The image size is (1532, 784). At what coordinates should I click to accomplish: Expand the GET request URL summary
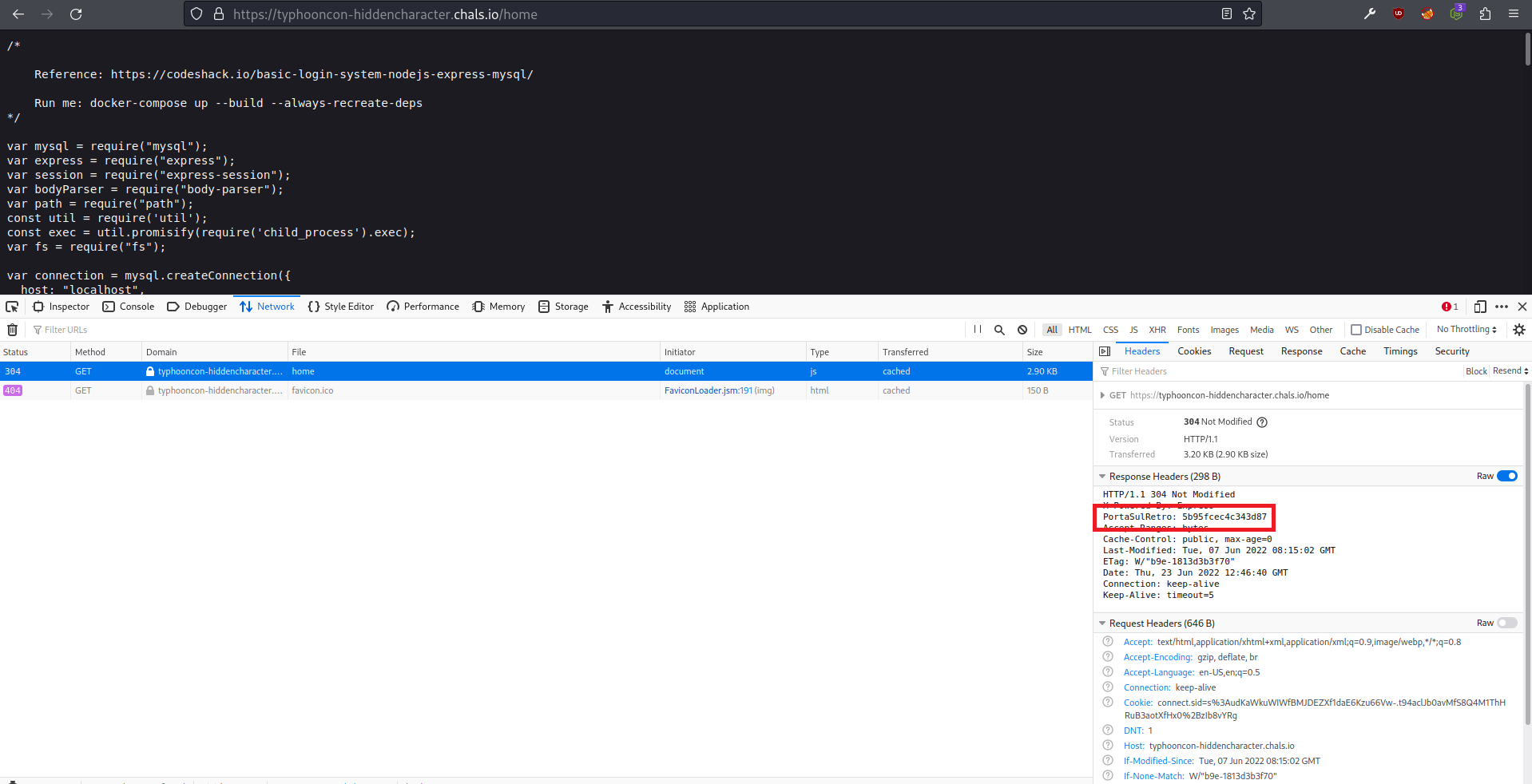pyautogui.click(x=1103, y=395)
